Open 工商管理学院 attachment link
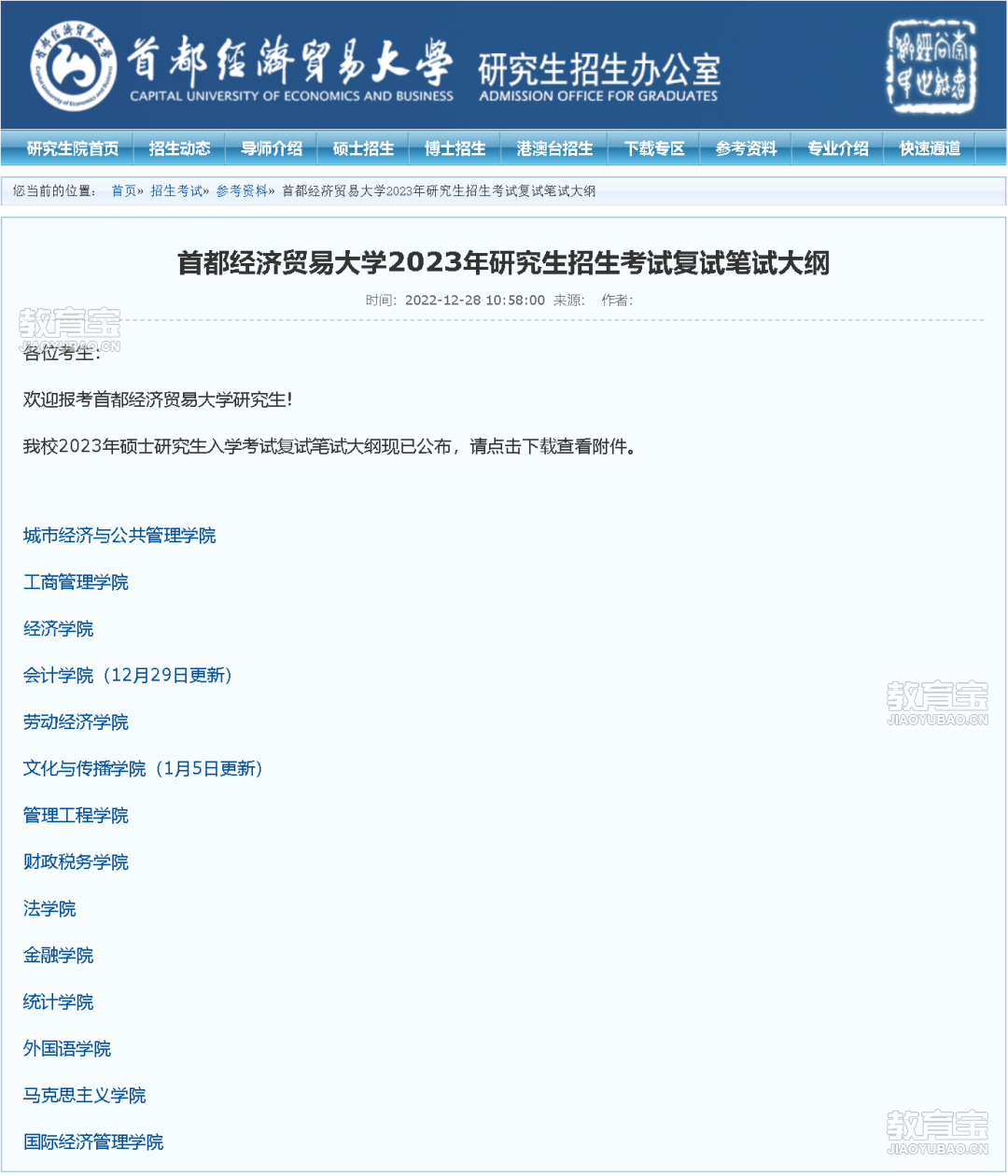 click(76, 582)
